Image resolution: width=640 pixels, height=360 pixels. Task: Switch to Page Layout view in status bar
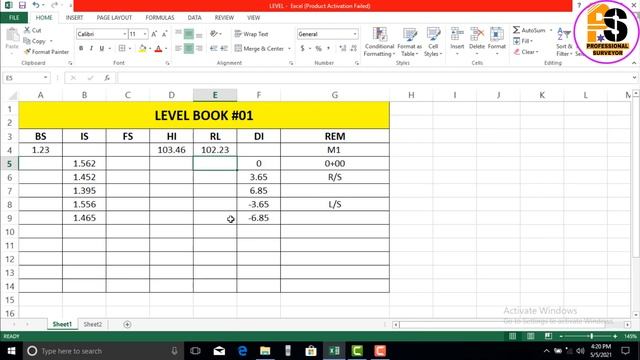(x=530, y=336)
